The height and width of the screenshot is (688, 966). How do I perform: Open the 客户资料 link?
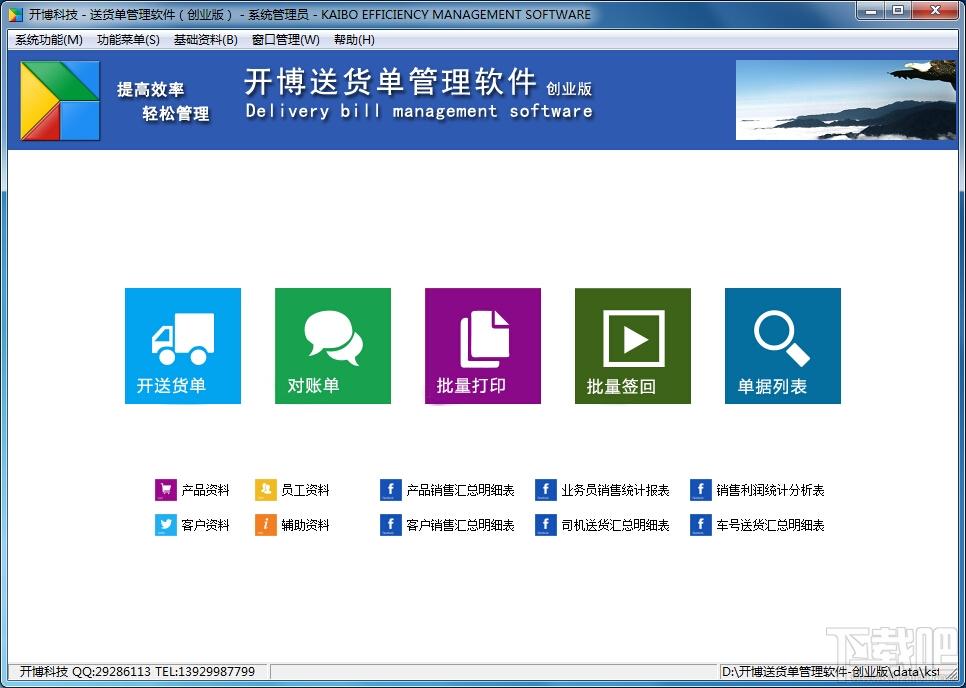point(205,525)
